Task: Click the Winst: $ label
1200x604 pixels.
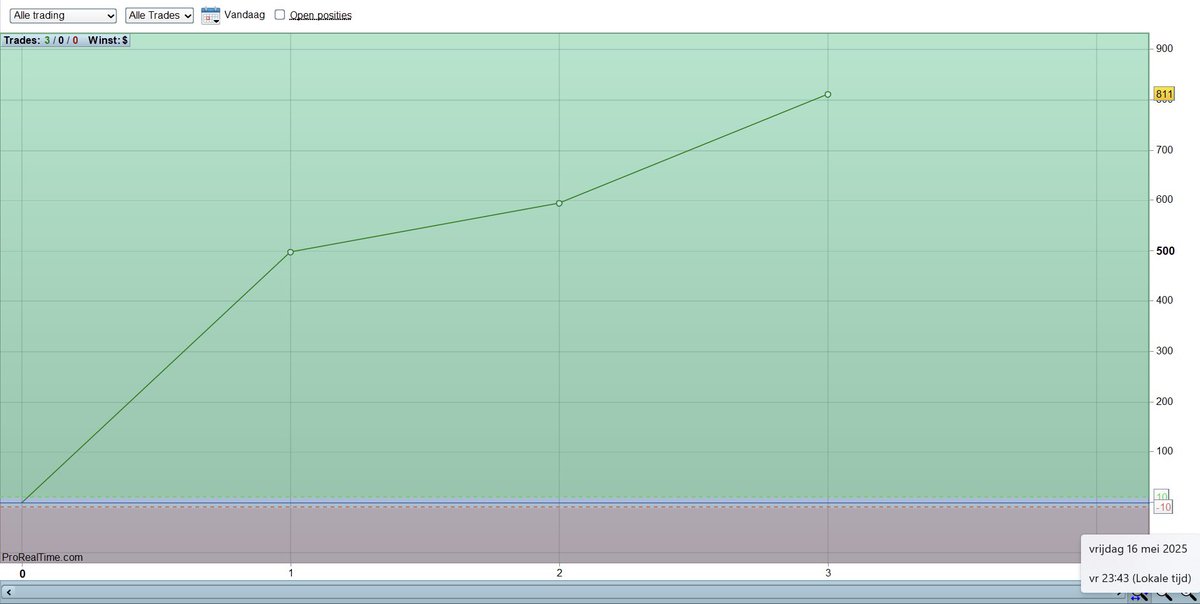Action: [108, 41]
